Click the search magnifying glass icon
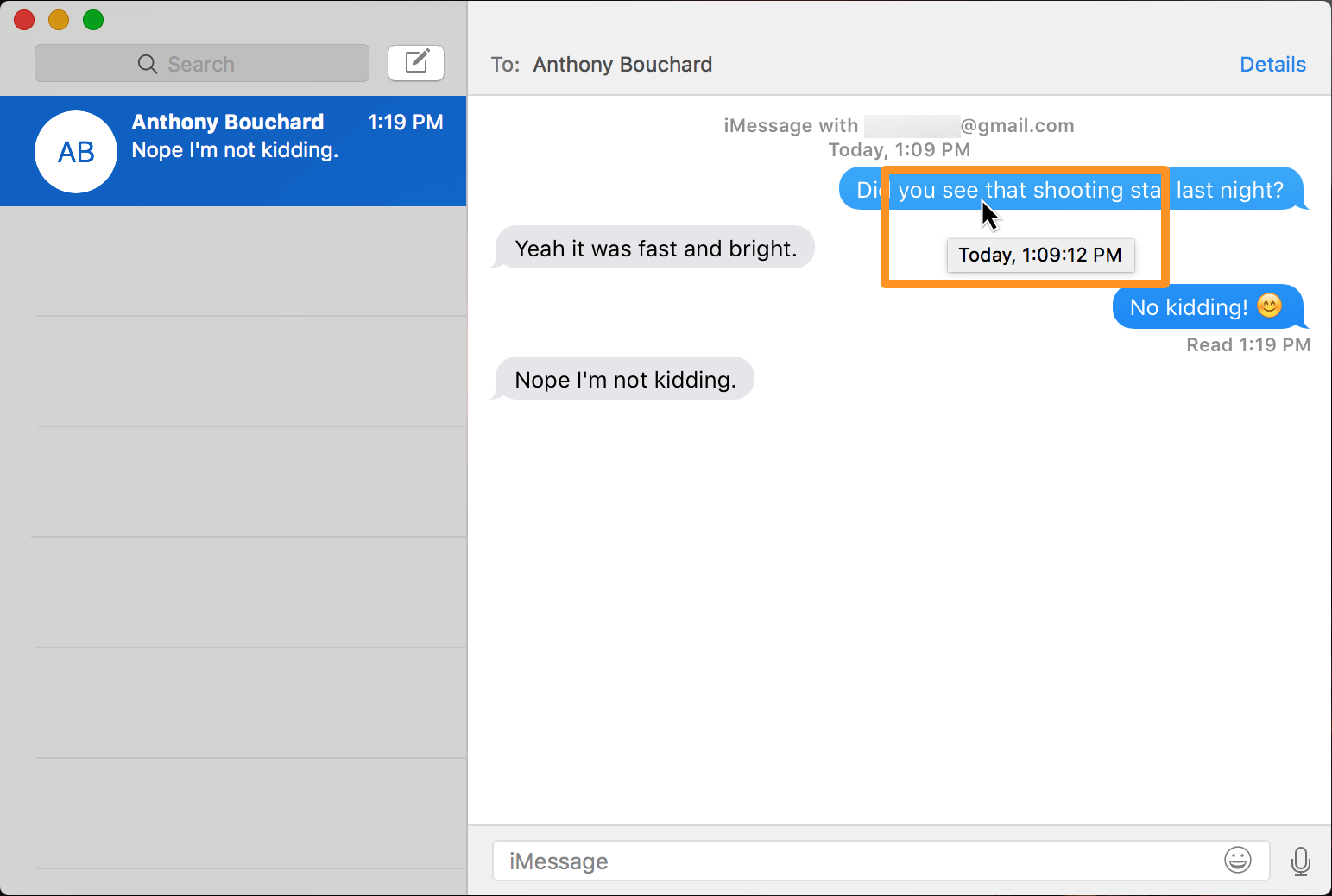 tap(148, 65)
